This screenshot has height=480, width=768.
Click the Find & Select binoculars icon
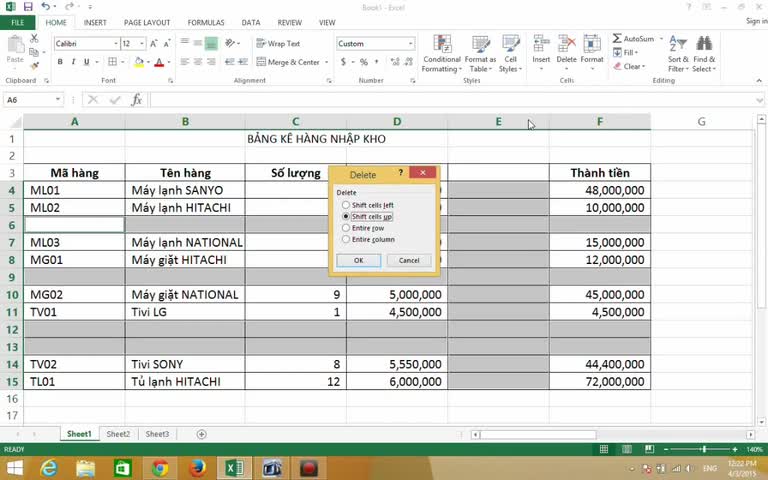pyautogui.click(x=704, y=43)
